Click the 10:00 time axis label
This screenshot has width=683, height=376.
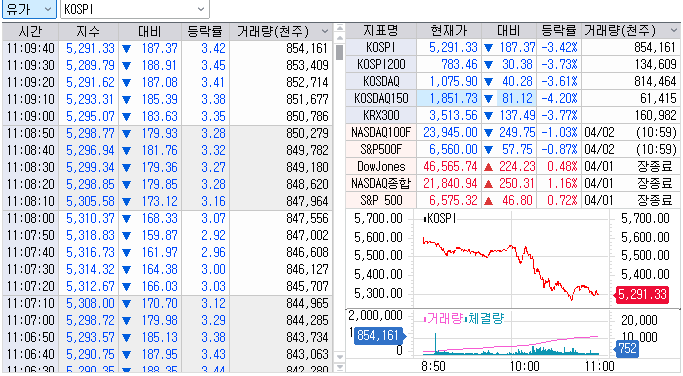point(524,366)
